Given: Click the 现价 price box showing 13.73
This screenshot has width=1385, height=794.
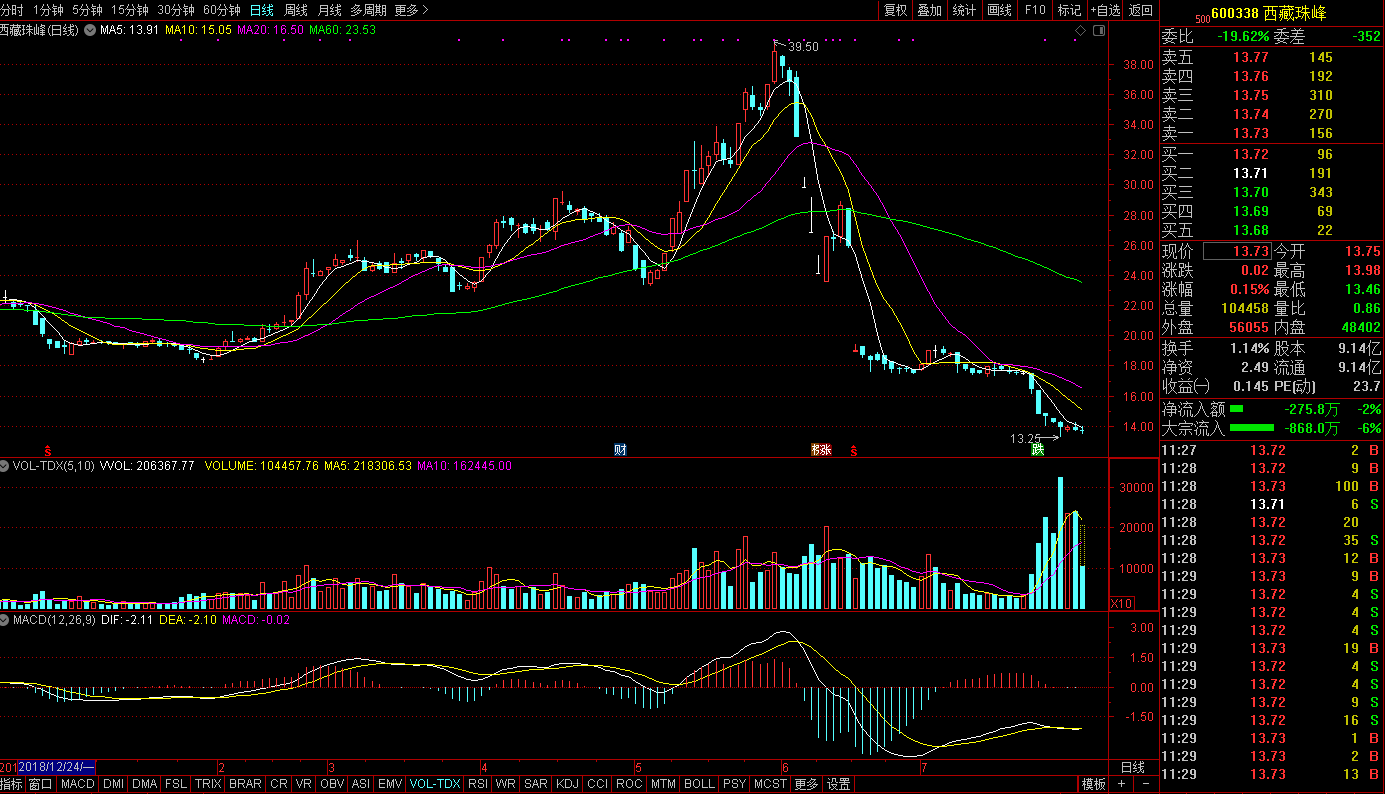Looking at the screenshot, I should (x=1237, y=252).
